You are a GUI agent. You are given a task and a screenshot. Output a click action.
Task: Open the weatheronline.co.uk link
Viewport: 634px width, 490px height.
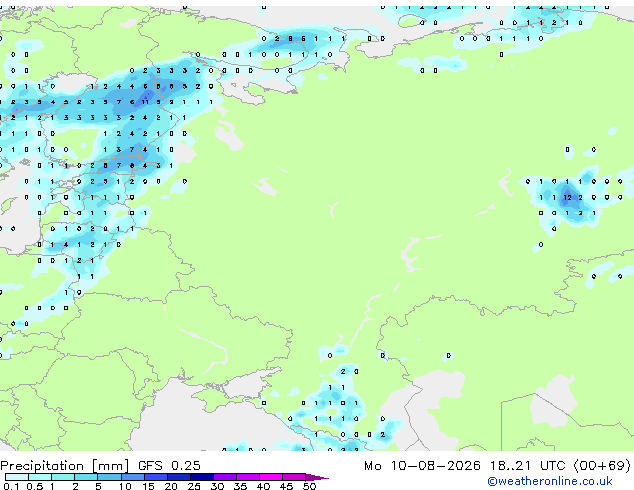click(x=550, y=481)
